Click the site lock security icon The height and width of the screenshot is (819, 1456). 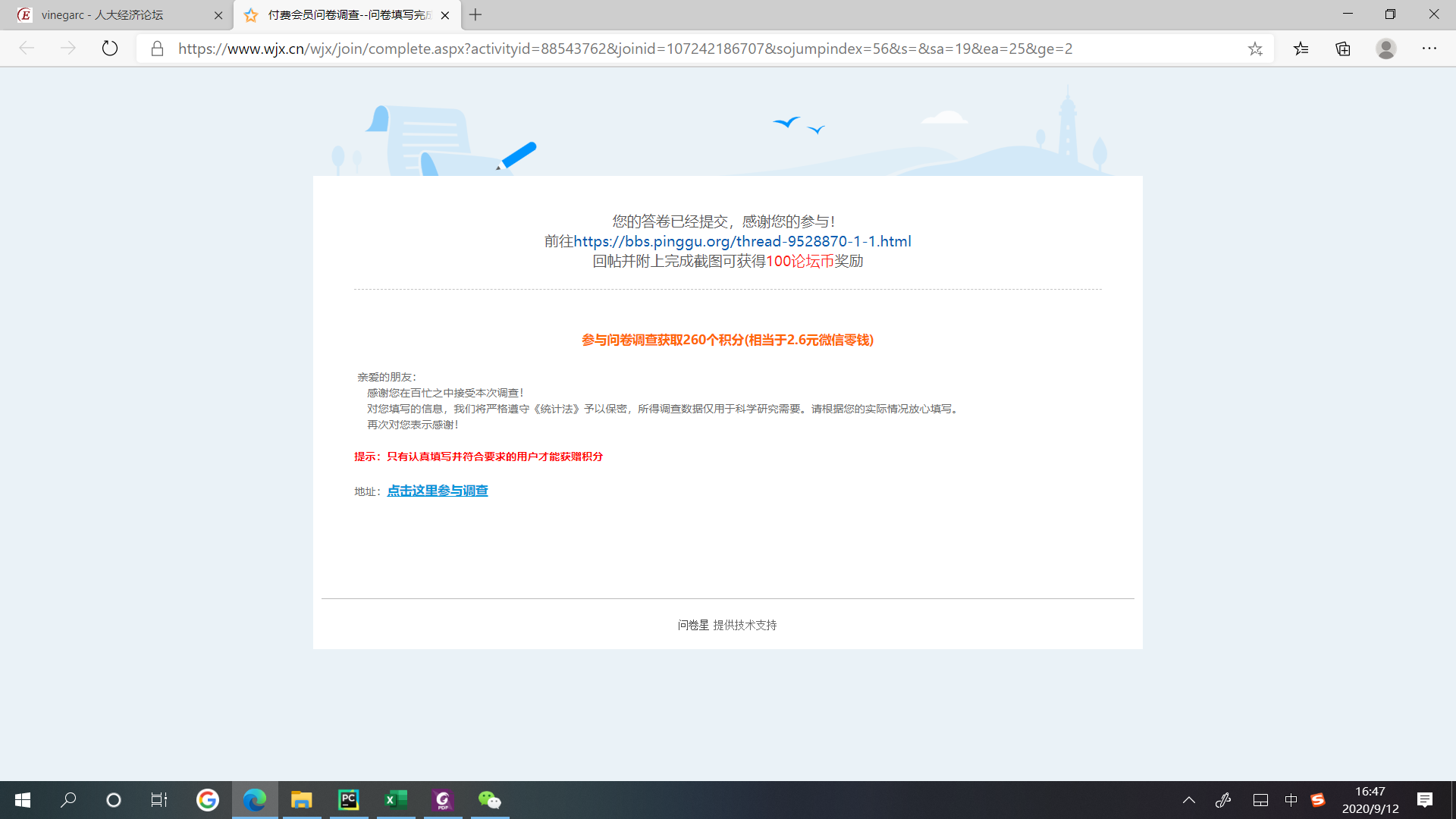coord(157,49)
